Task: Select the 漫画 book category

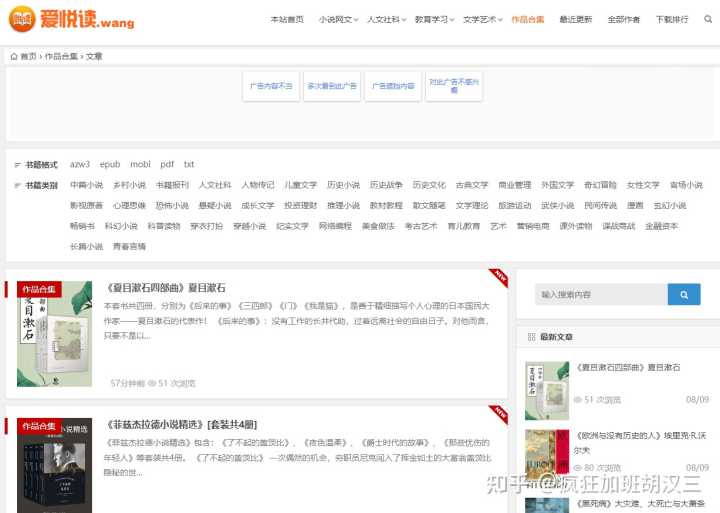Action: pyautogui.click(x=635, y=206)
